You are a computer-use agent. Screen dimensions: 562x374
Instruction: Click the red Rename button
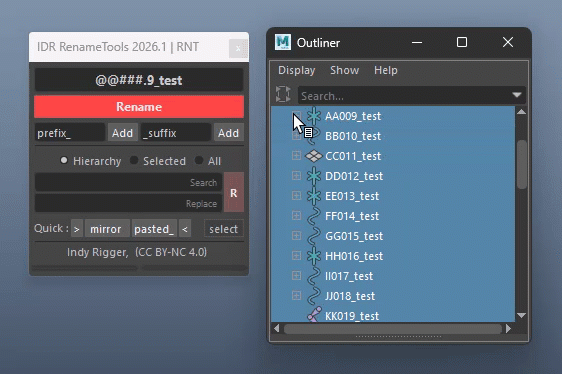click(139, 106)
